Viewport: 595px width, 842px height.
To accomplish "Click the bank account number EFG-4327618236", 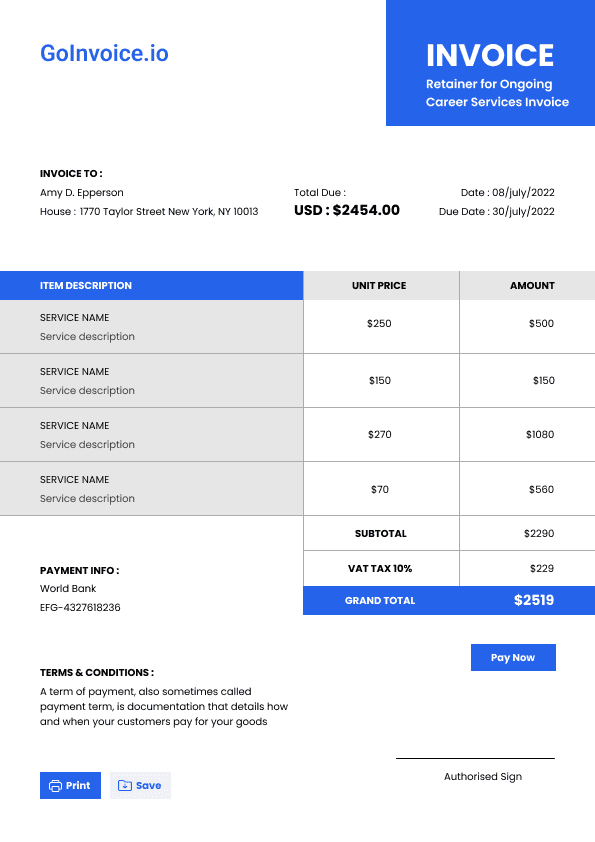I will pyautogui.click(x=80, y=607).
